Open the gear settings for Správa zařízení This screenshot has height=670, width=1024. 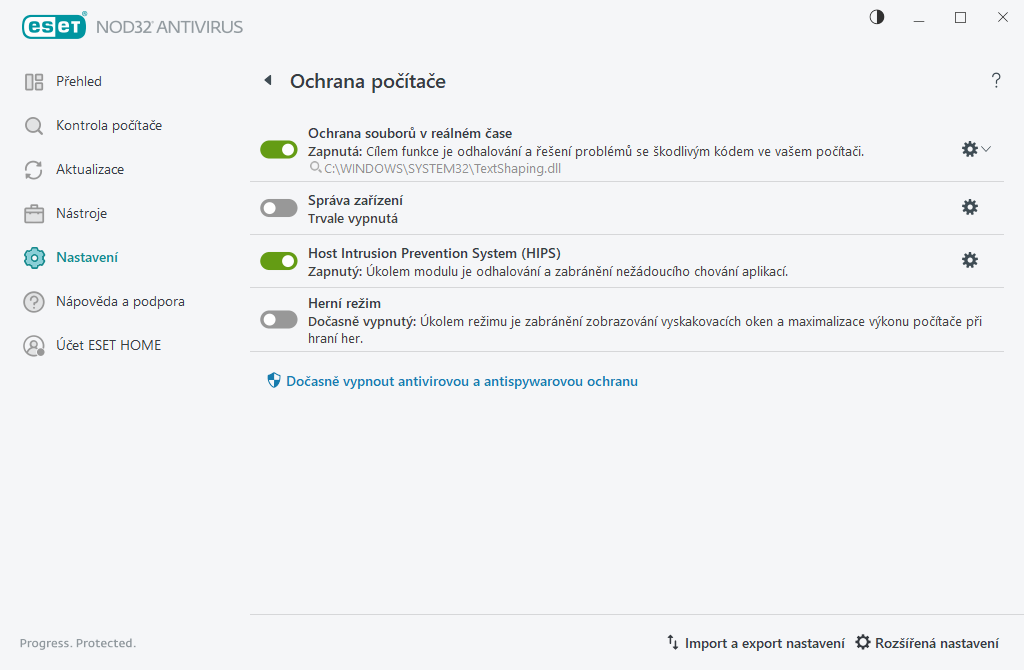pos(969,207)
